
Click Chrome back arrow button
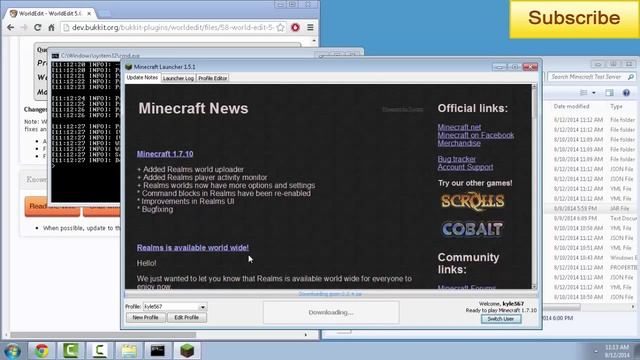(x=11, y=28)
